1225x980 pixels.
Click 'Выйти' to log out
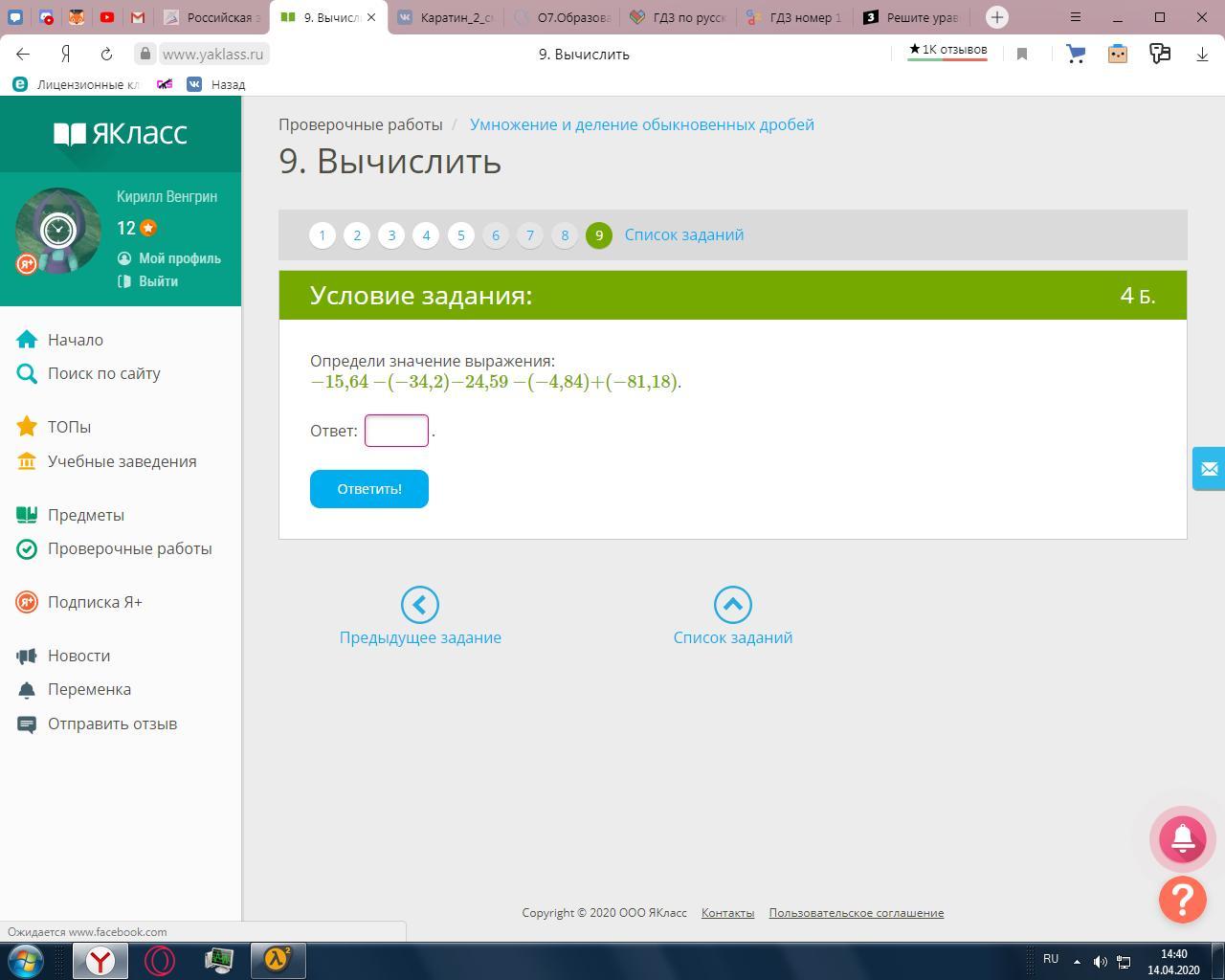(147, 281)
